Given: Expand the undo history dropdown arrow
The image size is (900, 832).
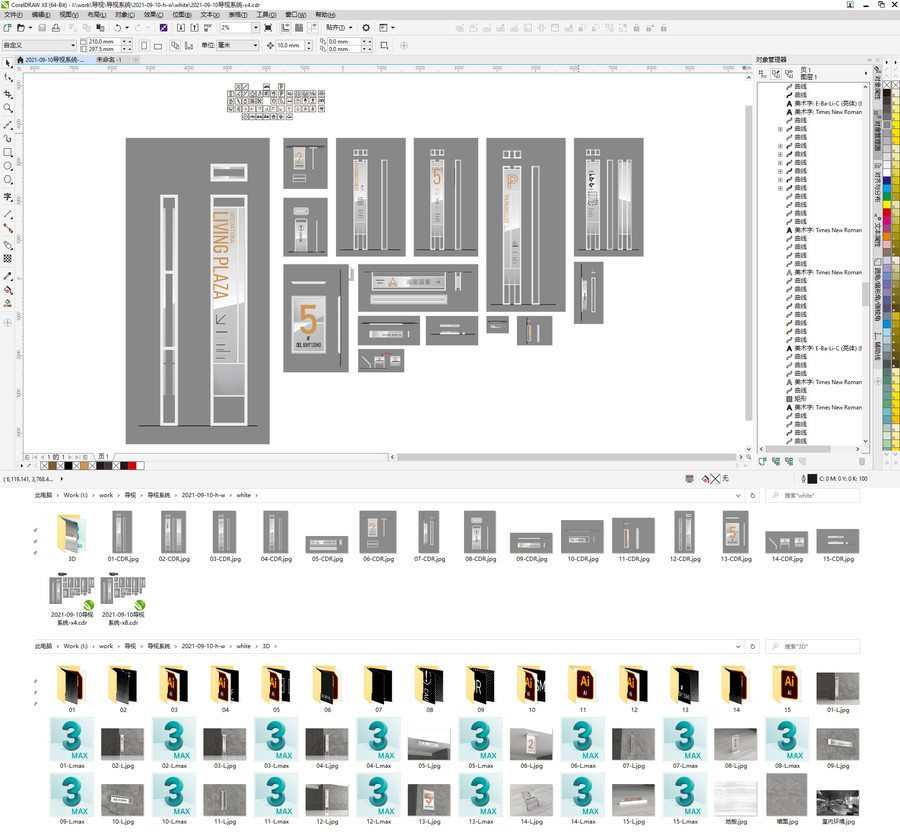Looking at the screenshot, I should [127, 28].
